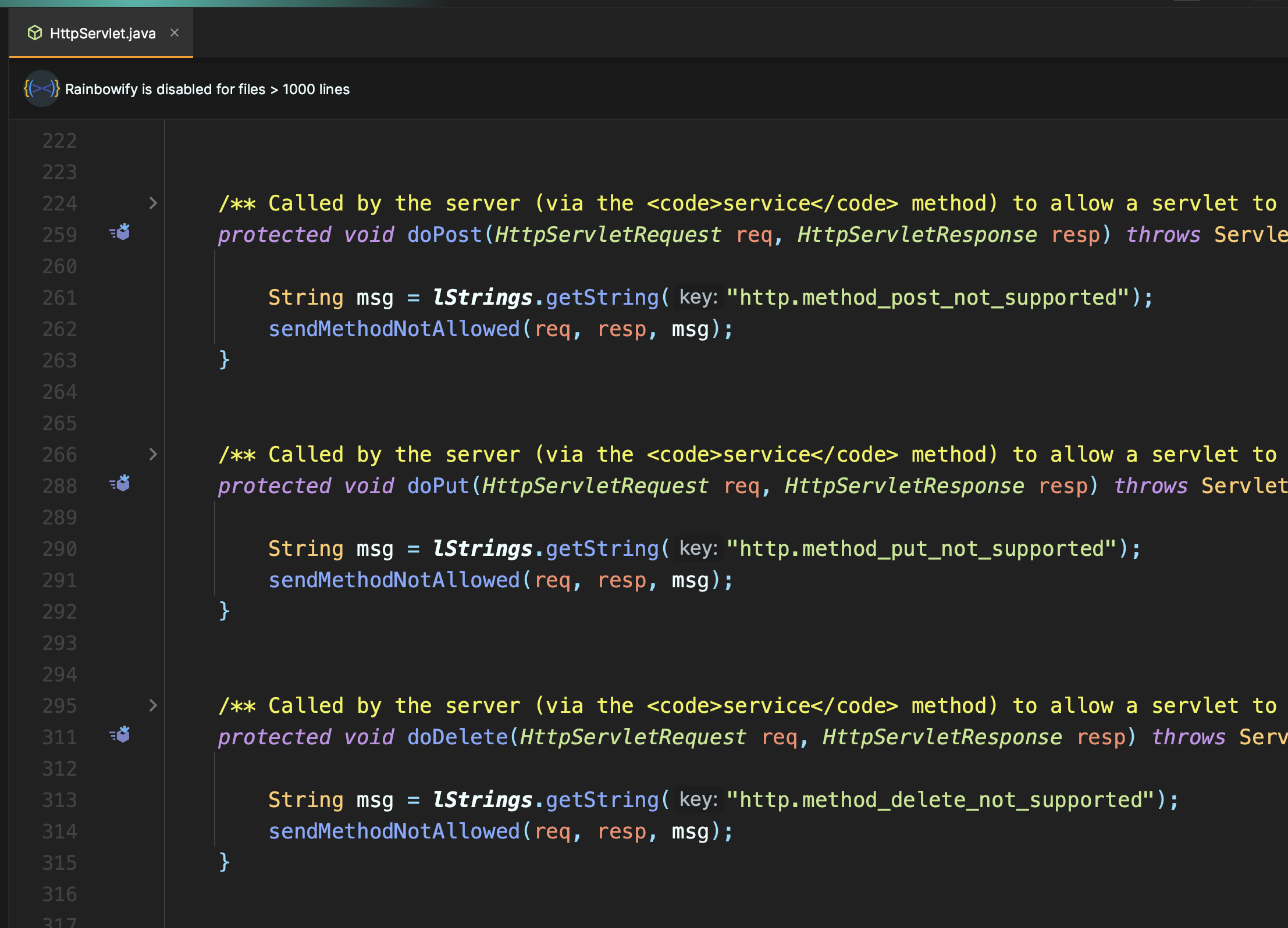Click the doPost method name
The image size is (1288, 928).
click(x=444, y=234)
